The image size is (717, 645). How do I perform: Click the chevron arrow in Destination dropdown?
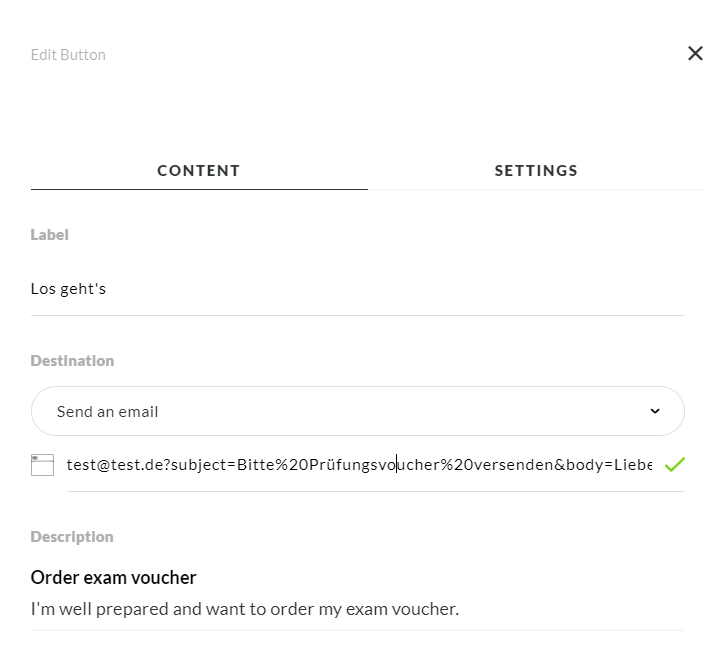(x=655, y=411)
